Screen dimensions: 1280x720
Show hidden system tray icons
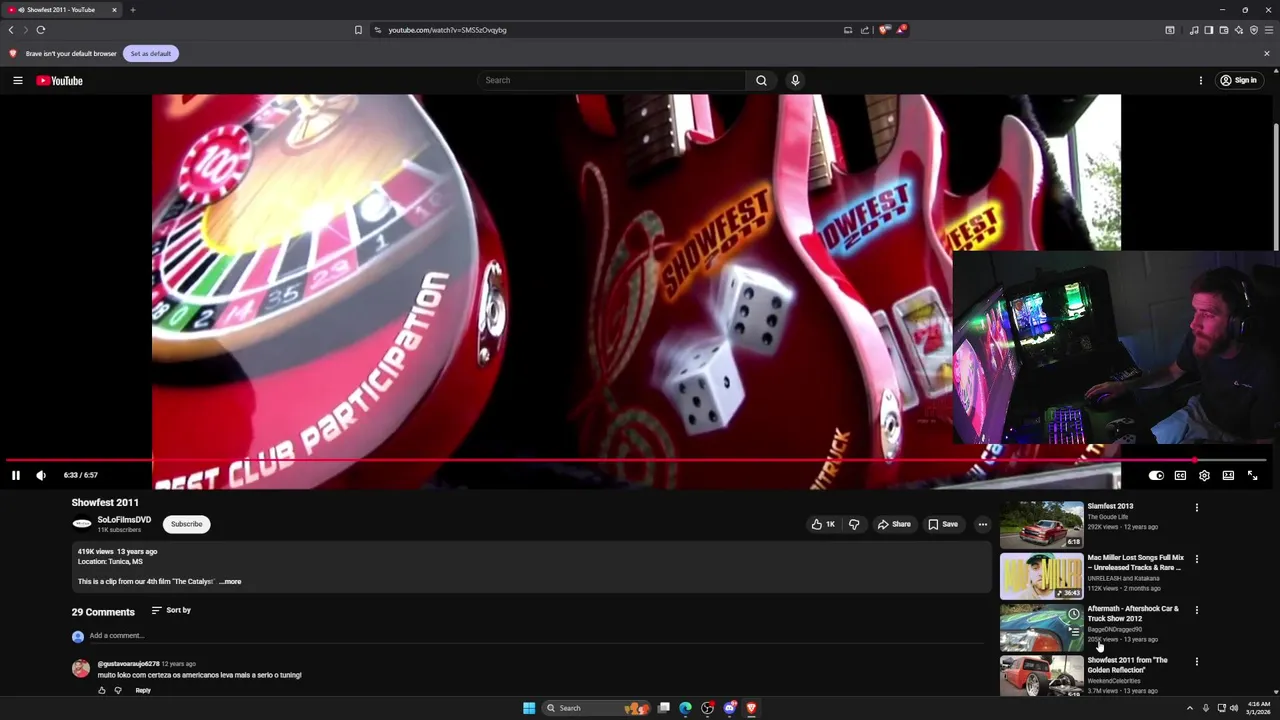(x=1190, y=708)
